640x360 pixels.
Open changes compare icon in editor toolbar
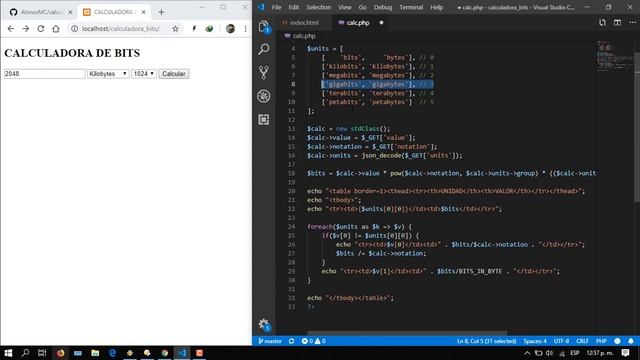[602, 22]
